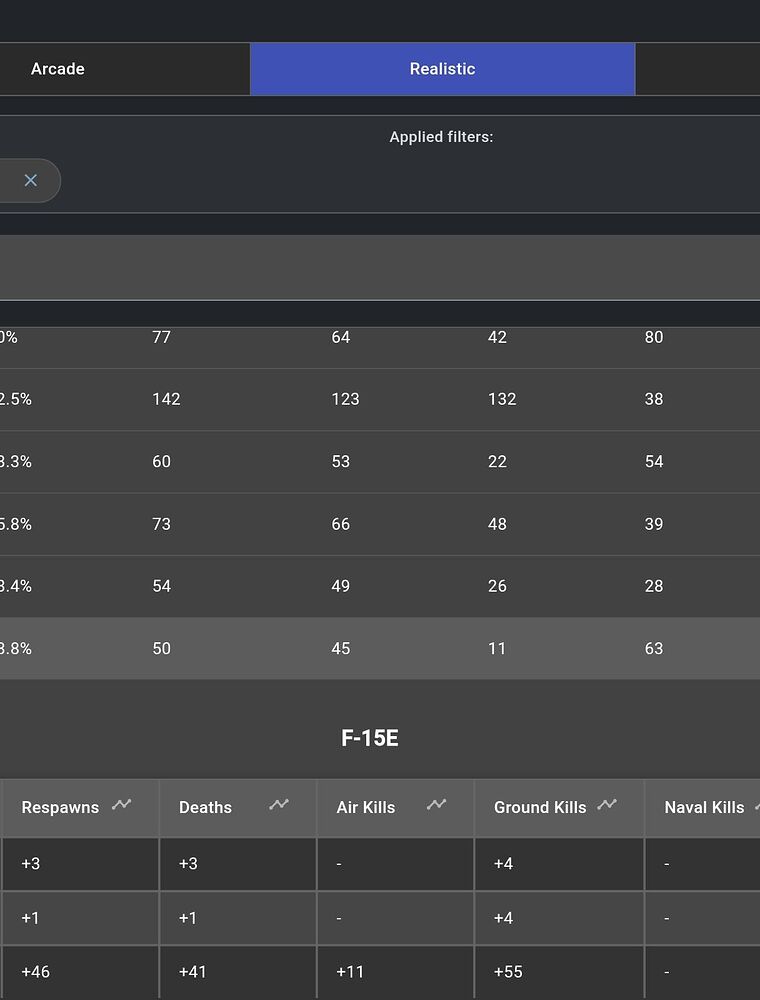Choose the row with values 73 and 66
Image resolution: width=760 pixels, height=1000 pixels.
click(x=380, y=524)
